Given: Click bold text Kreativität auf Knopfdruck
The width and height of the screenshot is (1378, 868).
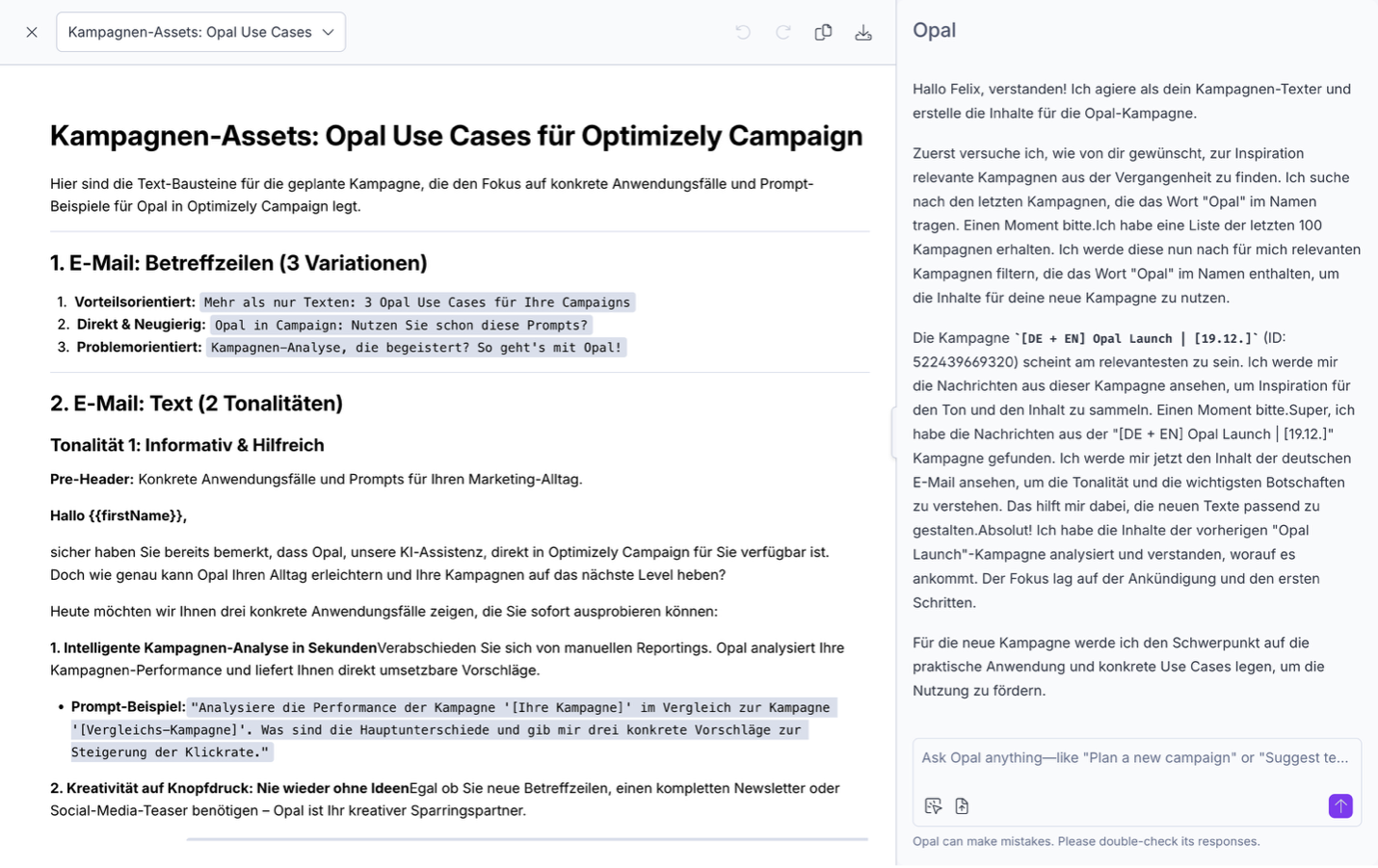Looking at the screenshot, I should click(159, 789).
